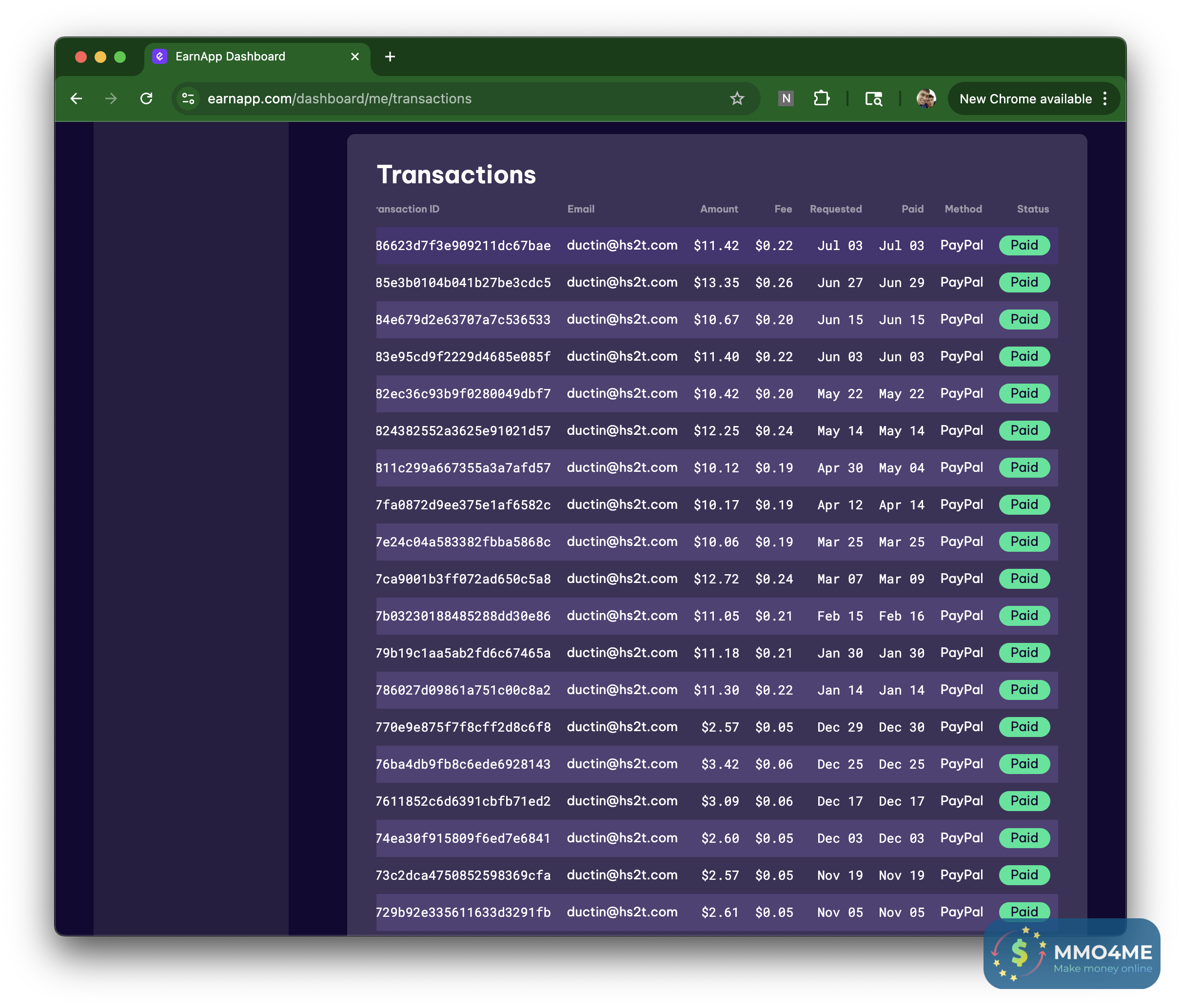Select the EarnApp Dashboard tab

click(230, 57)
